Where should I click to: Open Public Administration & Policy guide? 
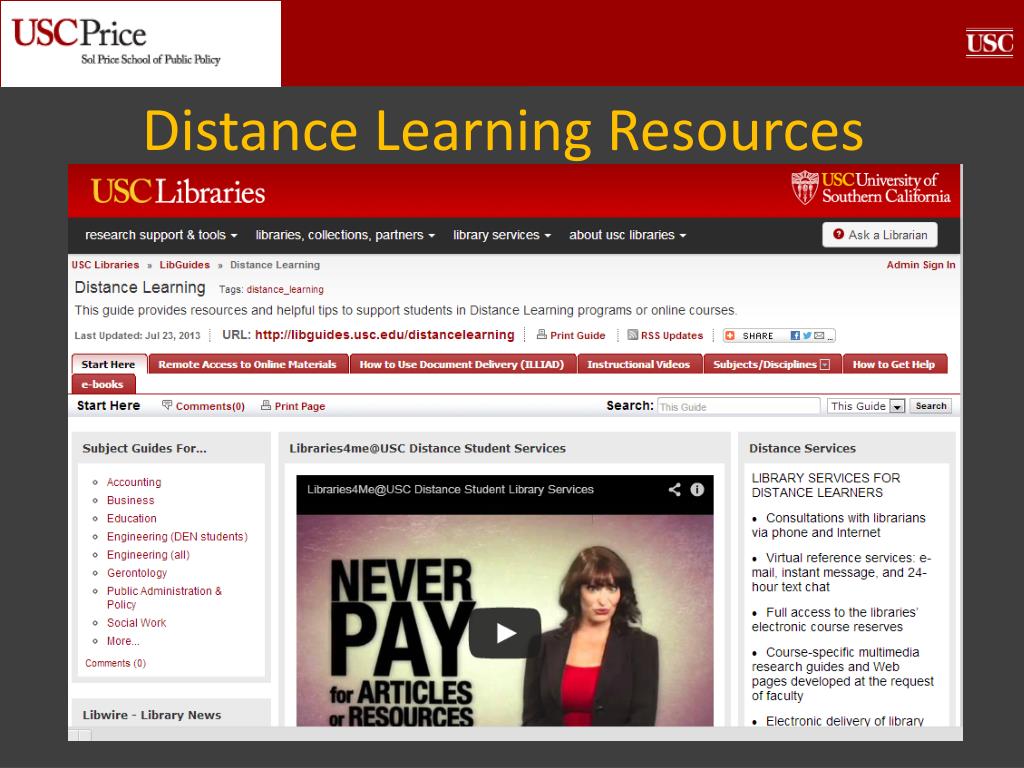(x=165, y=598)
